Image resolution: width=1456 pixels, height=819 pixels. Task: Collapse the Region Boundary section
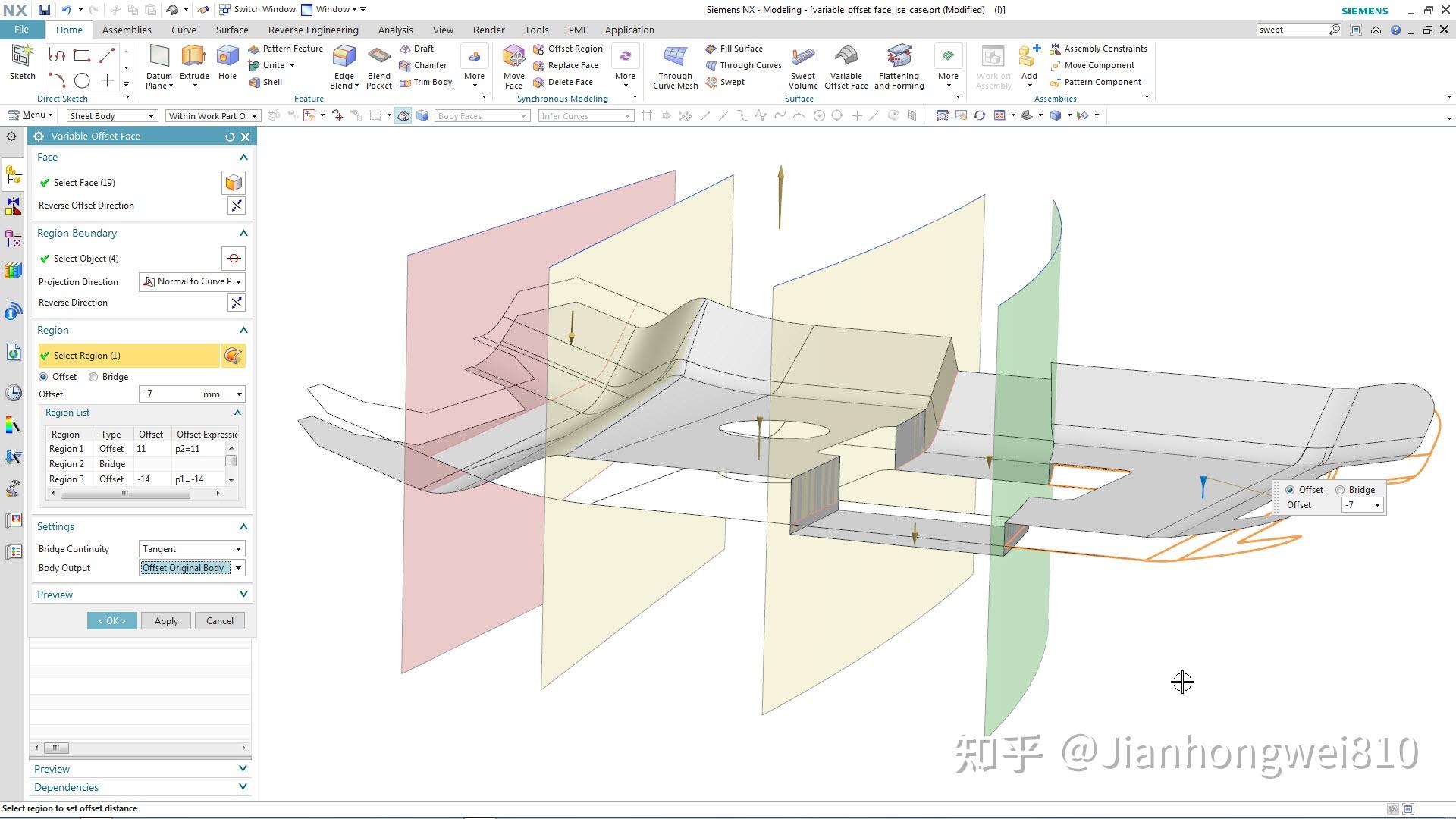(x=243, y=233)
